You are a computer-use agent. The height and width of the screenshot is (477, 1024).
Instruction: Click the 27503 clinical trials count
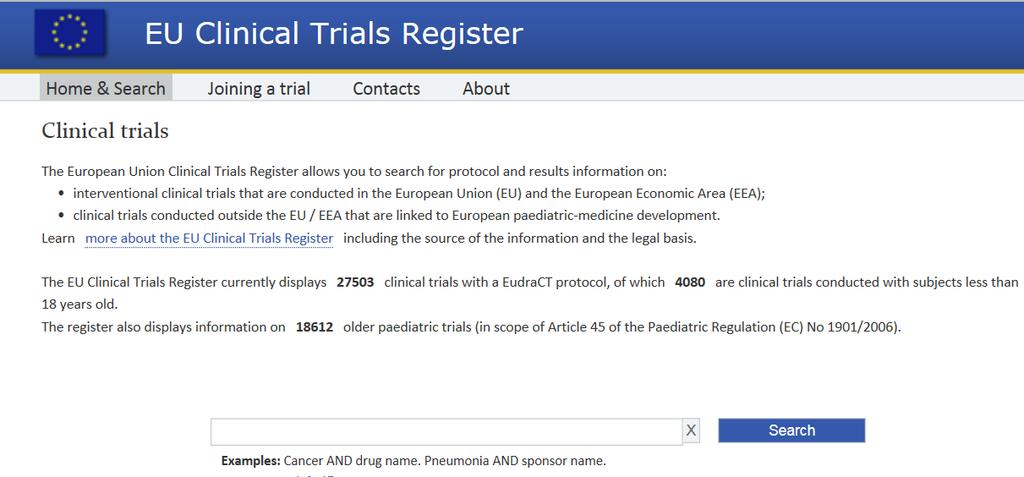tap(355, 282)
